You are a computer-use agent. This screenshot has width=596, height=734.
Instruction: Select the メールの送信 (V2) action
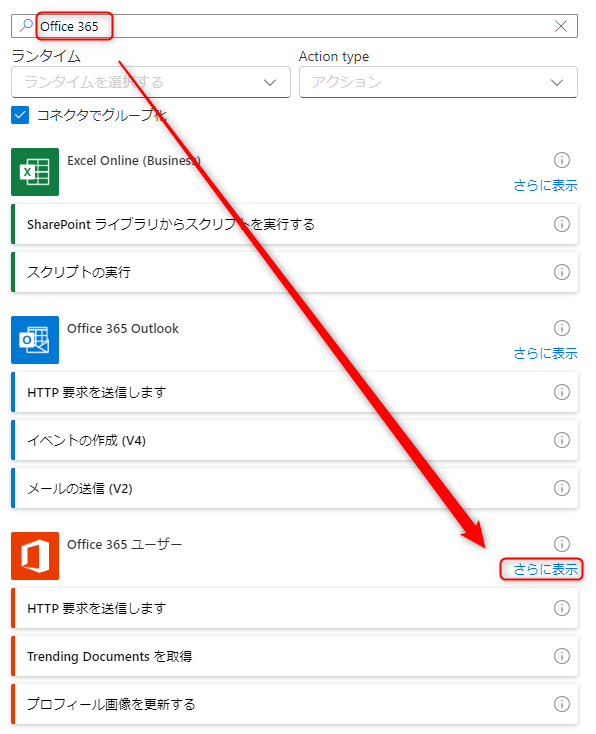click(294, 488)
